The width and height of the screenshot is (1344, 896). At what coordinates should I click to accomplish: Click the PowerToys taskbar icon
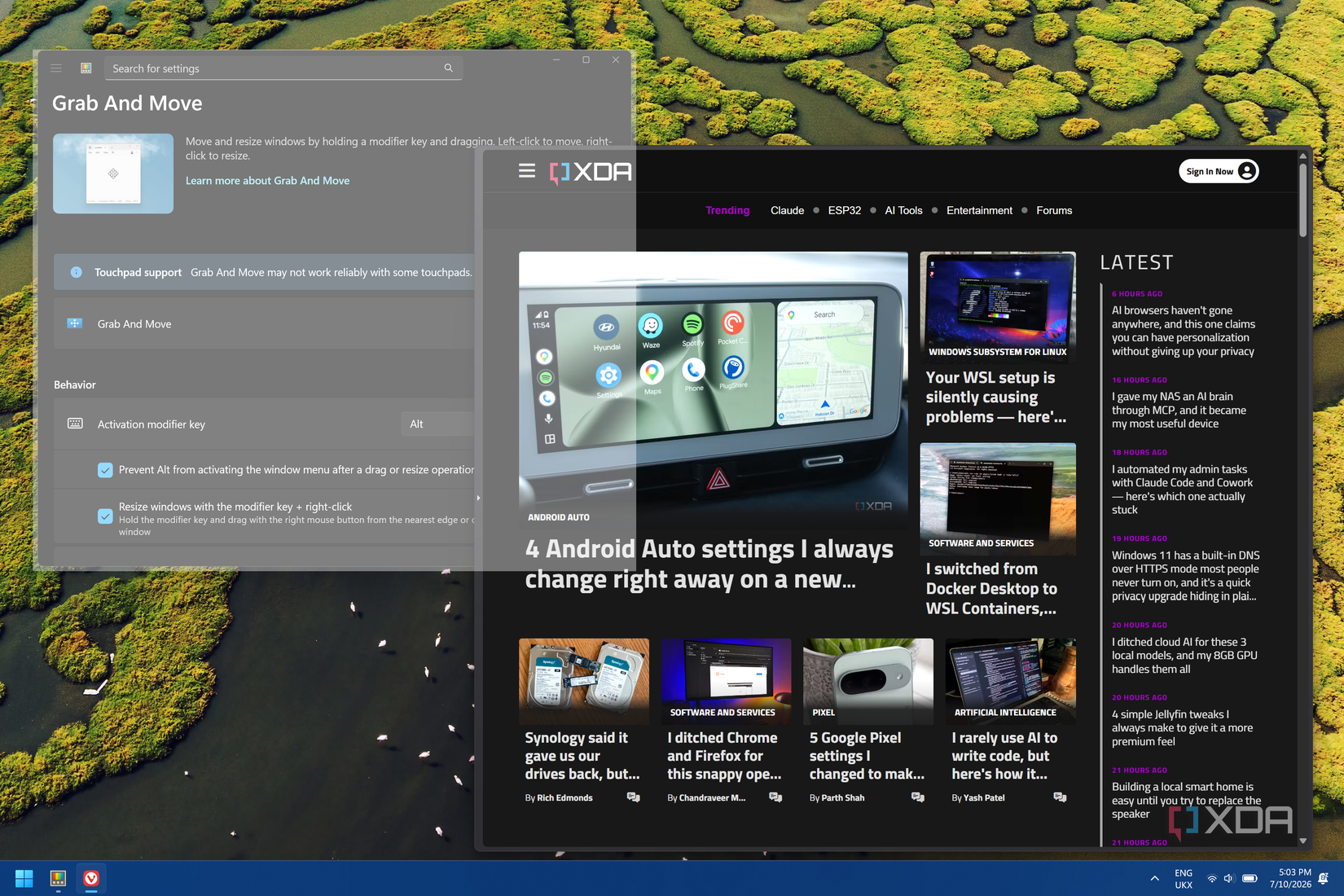pos(58,878)
